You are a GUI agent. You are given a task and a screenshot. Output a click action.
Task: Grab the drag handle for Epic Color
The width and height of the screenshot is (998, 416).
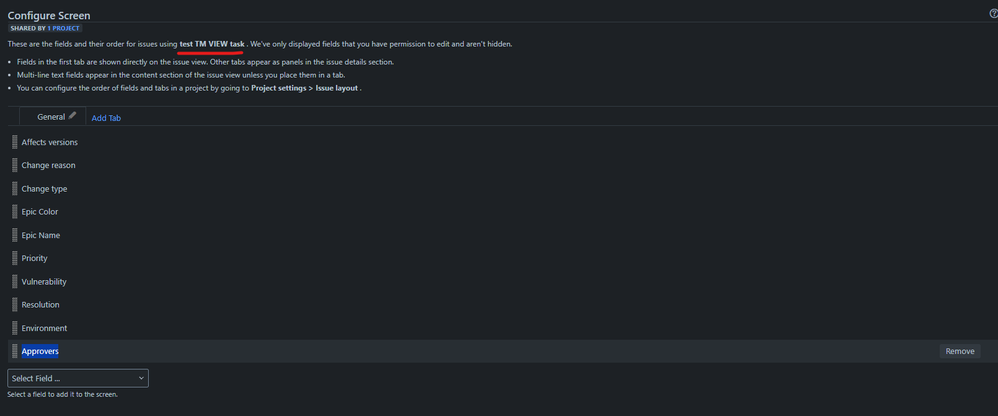[x=15, y=212]
